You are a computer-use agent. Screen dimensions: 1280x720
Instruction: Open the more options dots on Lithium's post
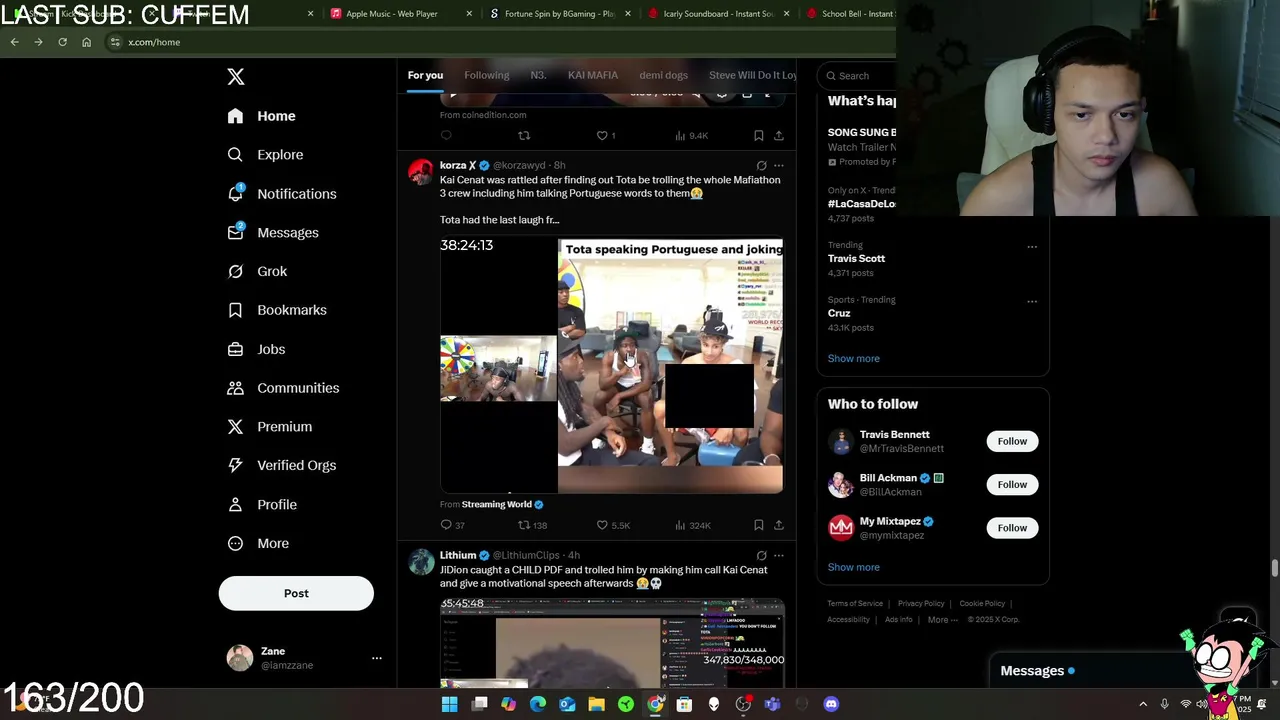[x=779, y=555]
